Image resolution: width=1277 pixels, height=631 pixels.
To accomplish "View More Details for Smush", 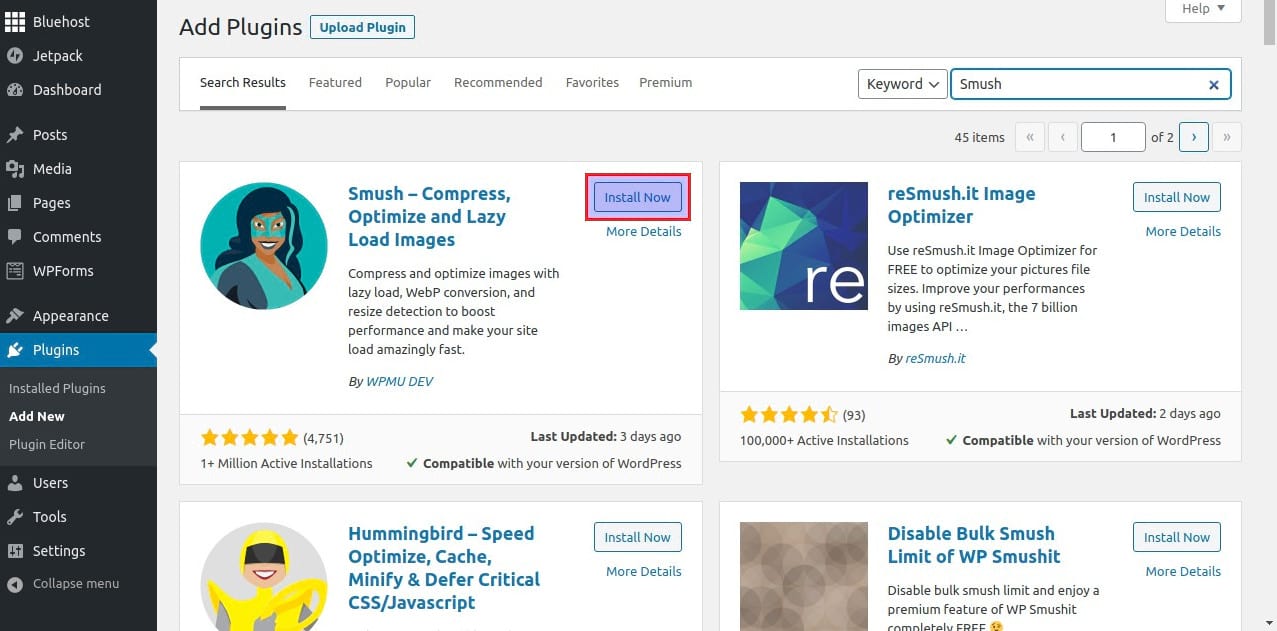I will tap(644, 231).
